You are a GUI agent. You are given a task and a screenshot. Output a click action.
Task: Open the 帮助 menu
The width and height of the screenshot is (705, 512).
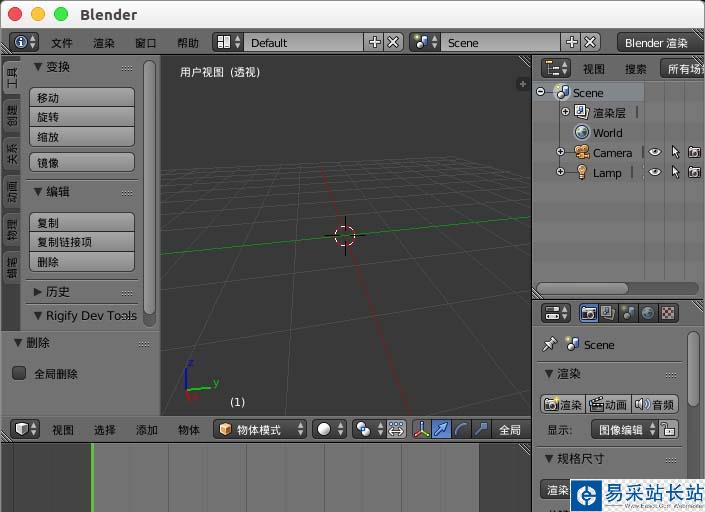point(188,43)
